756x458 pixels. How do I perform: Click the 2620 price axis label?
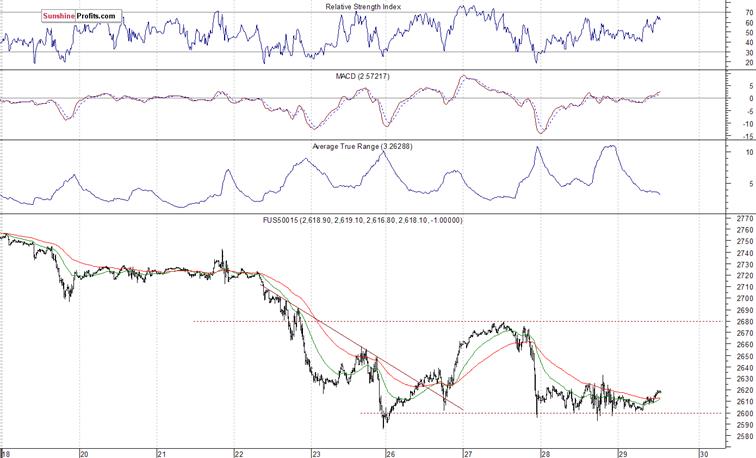[x=745, y=391]
